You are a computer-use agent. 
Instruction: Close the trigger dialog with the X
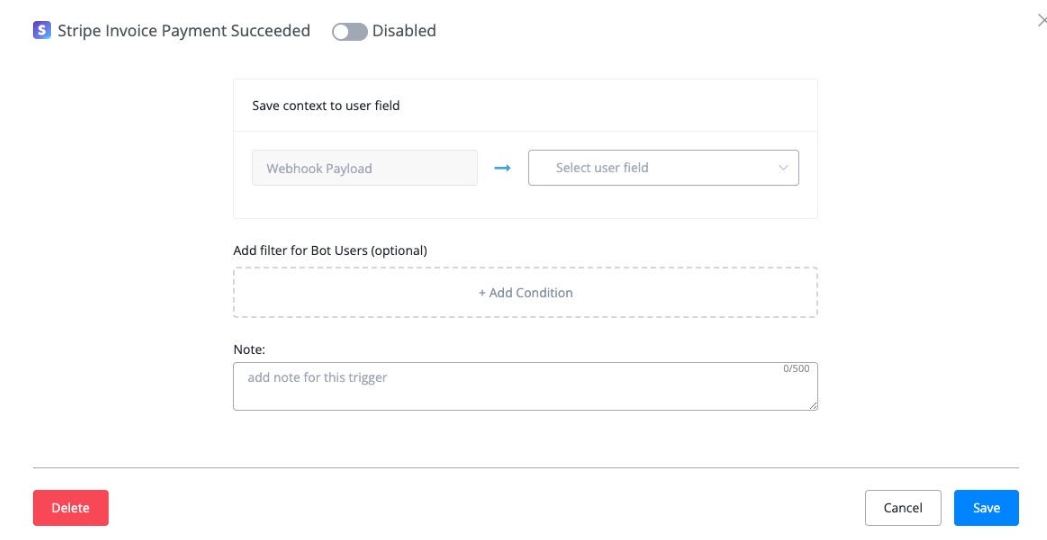point(1042,20)
